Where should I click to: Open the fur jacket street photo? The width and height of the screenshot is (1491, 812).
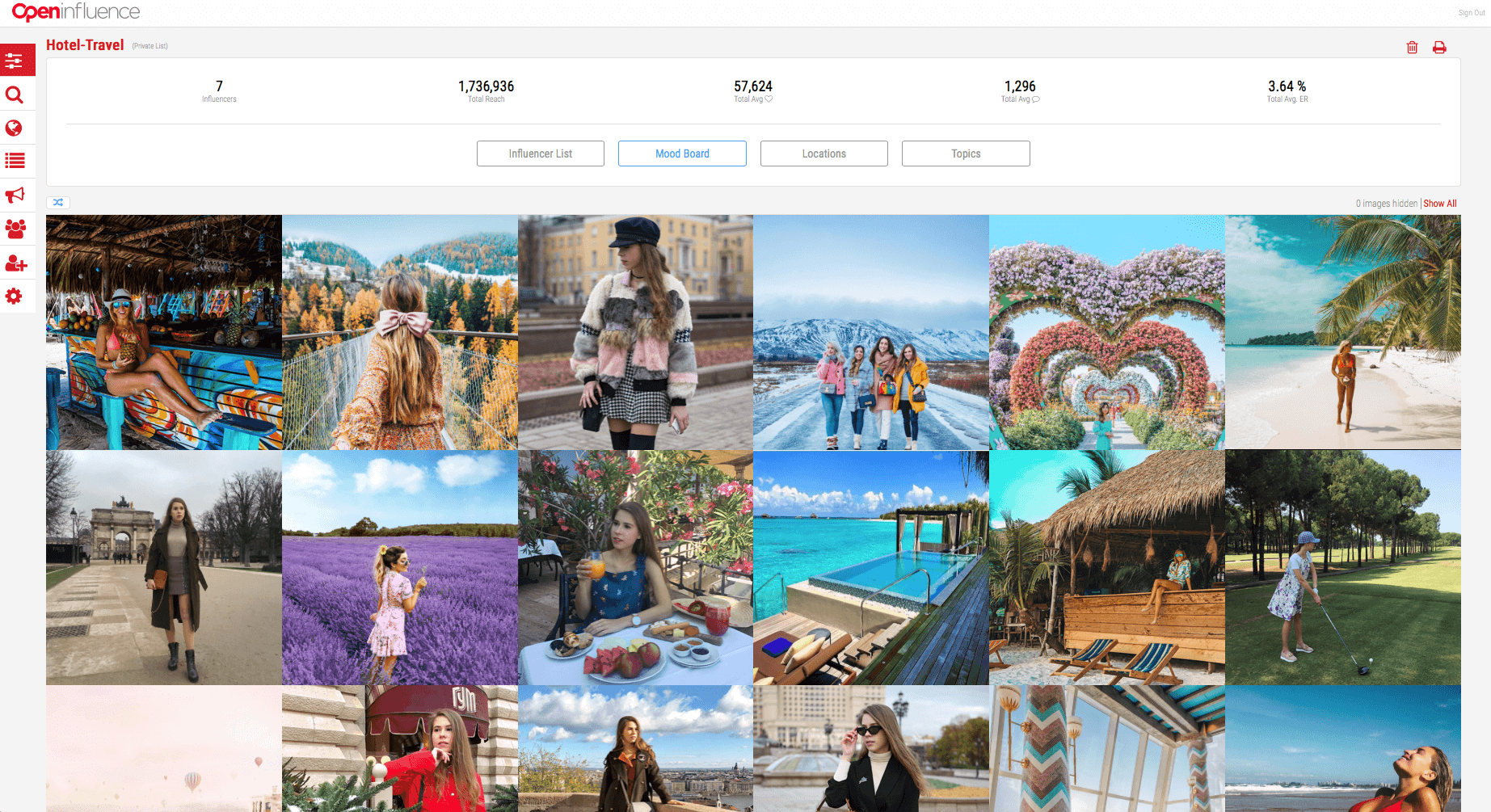tap(635, 332)
